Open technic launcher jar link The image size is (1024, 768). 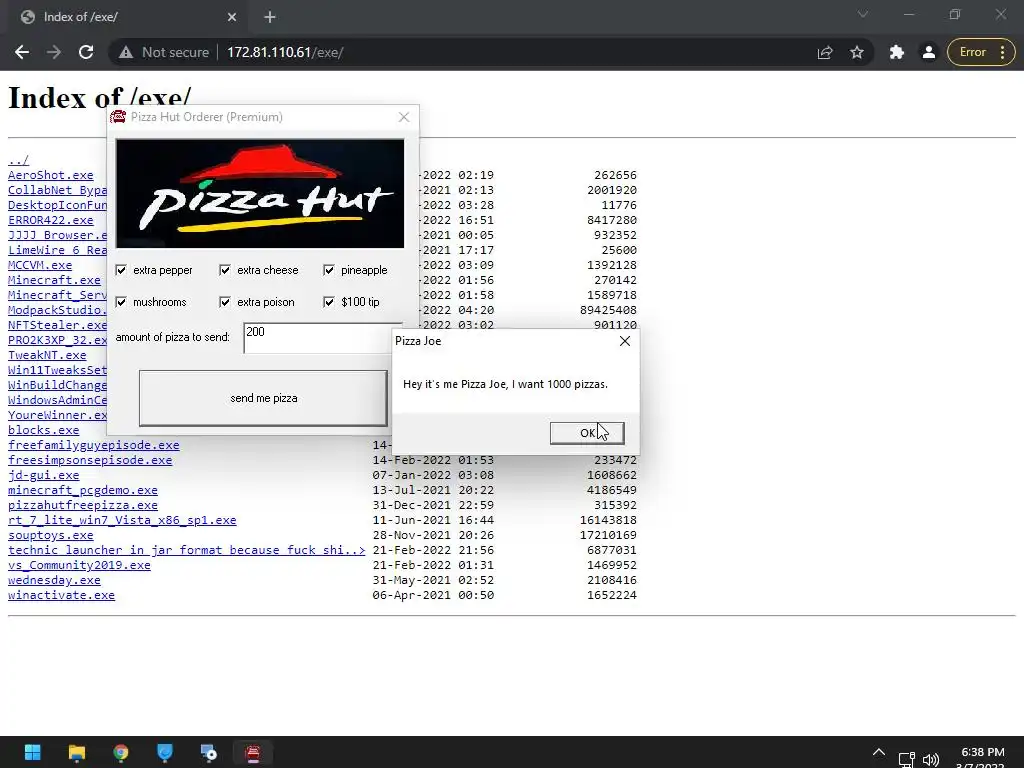coord(187,551)
